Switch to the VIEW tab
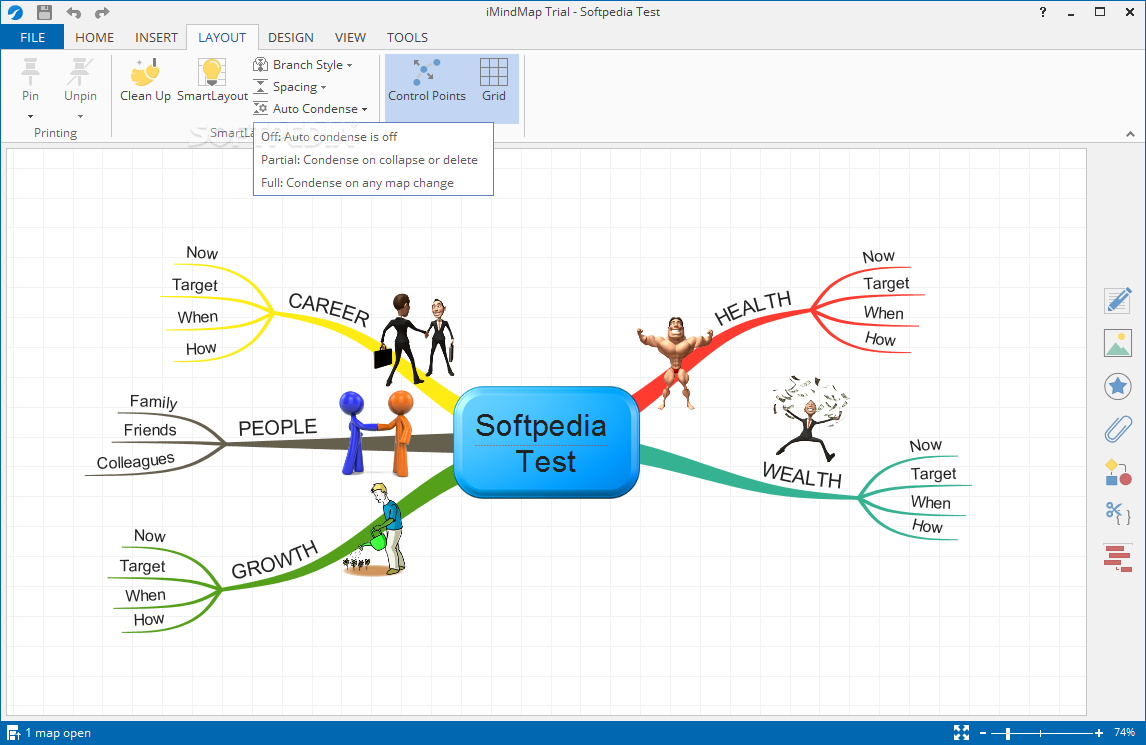Screen dimensions: 1146x745 [350, 37]
